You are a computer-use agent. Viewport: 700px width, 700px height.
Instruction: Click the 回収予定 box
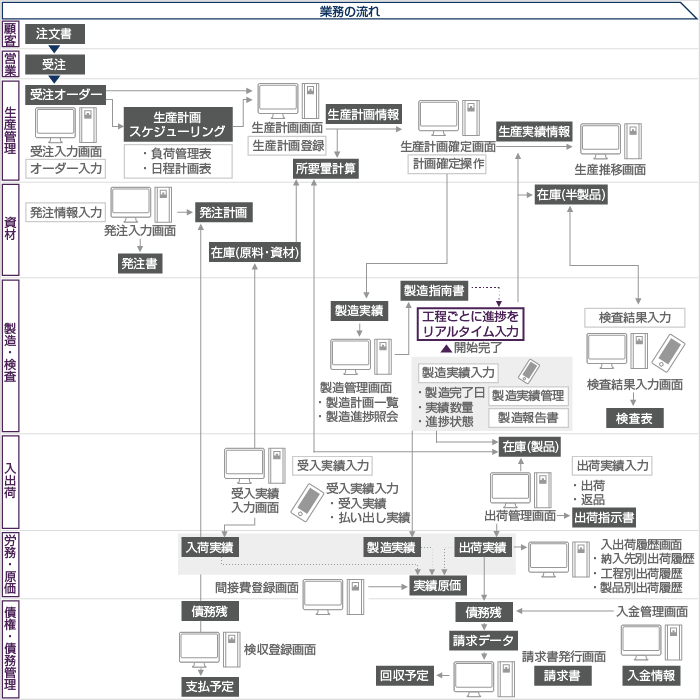click(404, 675)
